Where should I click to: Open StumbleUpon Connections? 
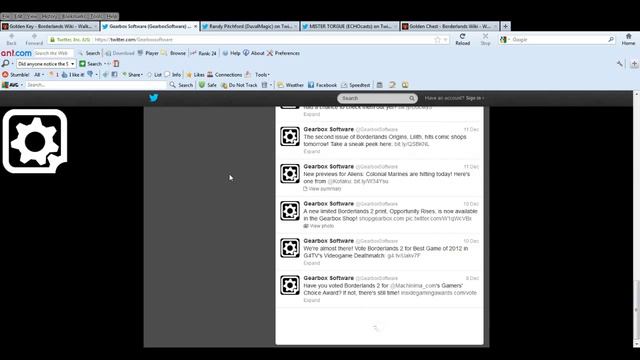coord(224,75)
